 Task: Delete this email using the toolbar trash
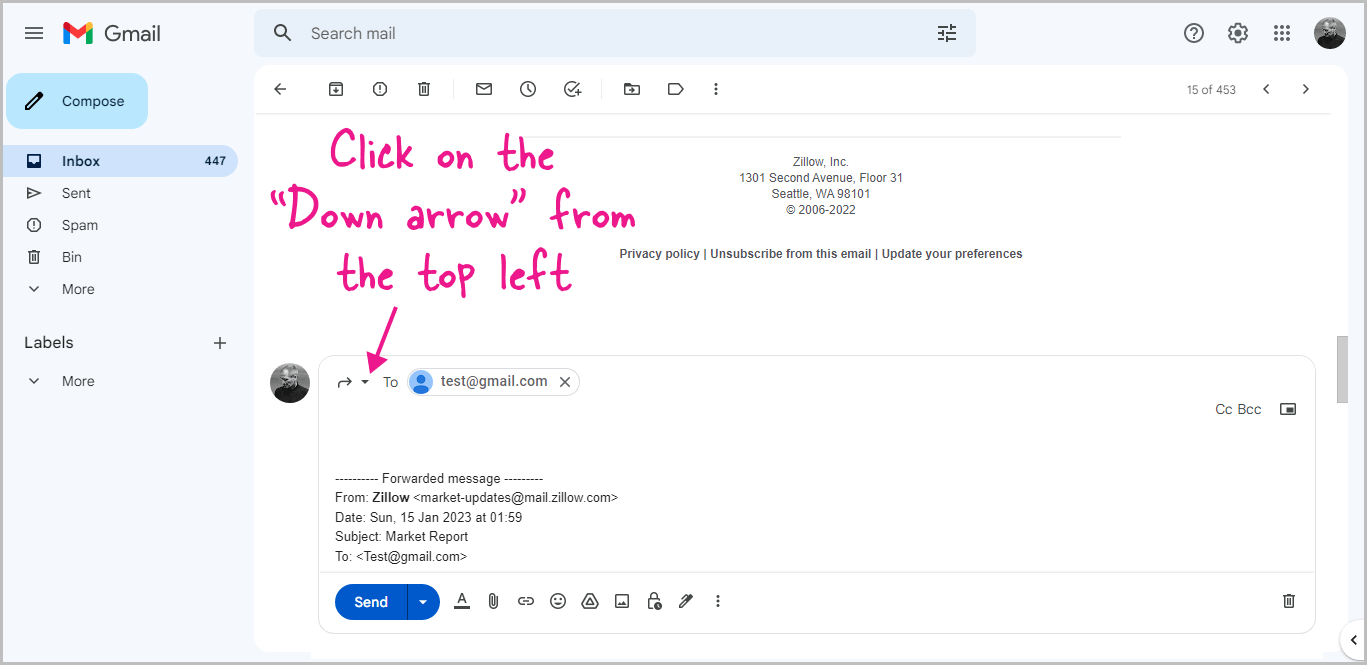point(423,89)
